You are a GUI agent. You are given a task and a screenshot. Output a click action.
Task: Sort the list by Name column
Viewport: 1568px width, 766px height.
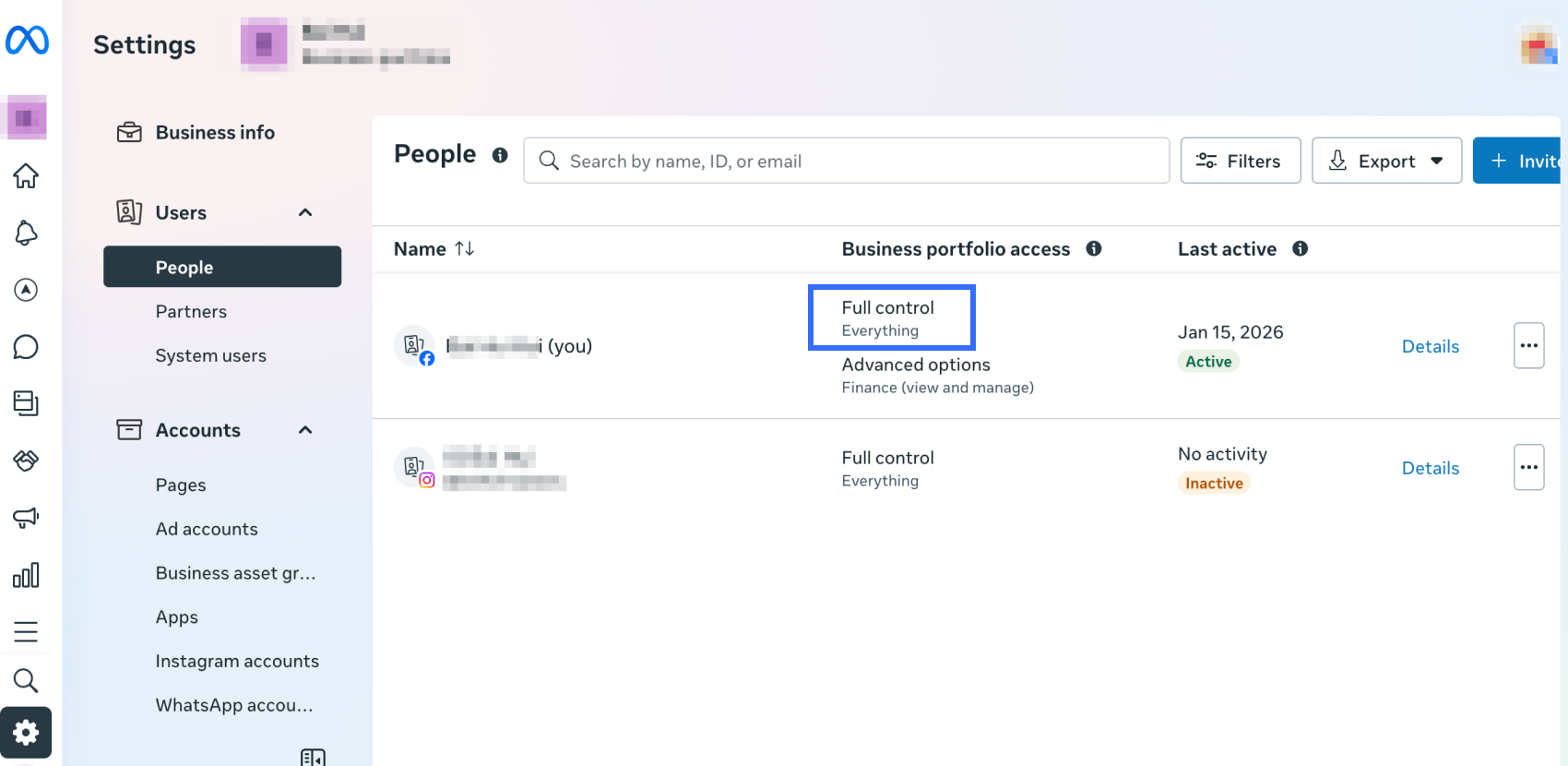tap(464, 249)
